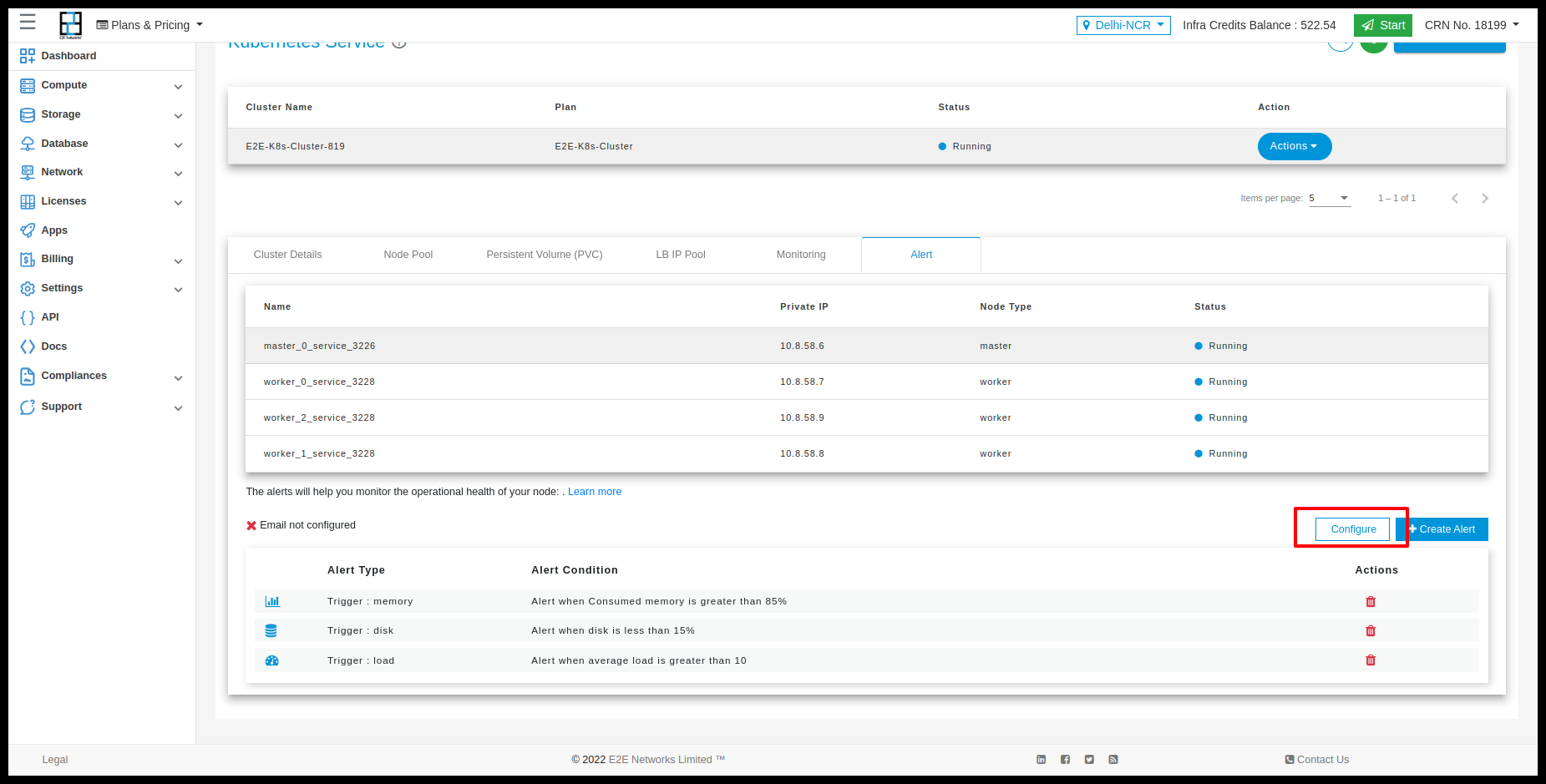Click the Email not configured status
The height and width of the screenshot is (784, 1546).
[x=301, y=525]
